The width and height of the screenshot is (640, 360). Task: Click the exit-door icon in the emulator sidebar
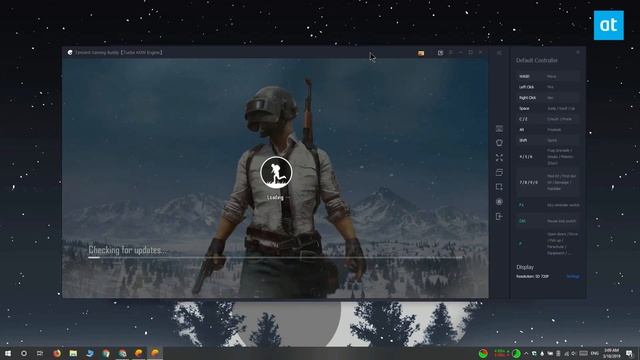[499, 216]
